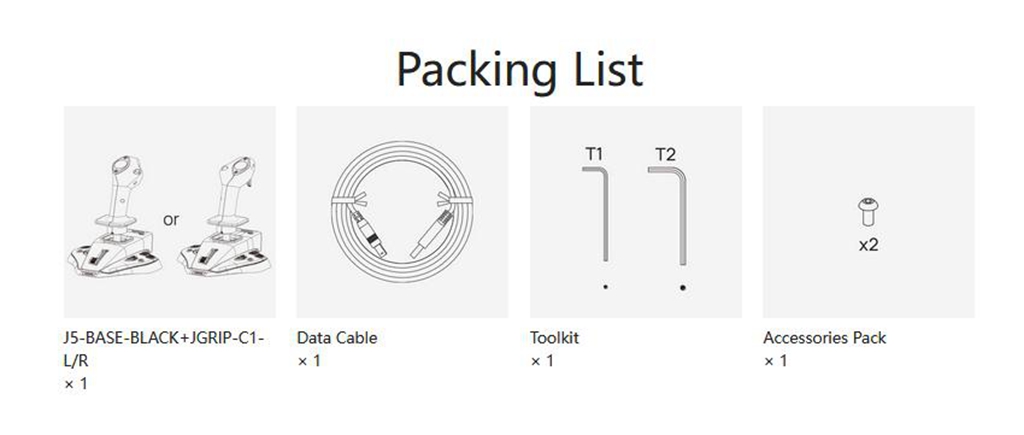The height and width of the screenshot is (435, 1024).
Task: Click the dot below T2 key
Action: [x=682, y=287]
